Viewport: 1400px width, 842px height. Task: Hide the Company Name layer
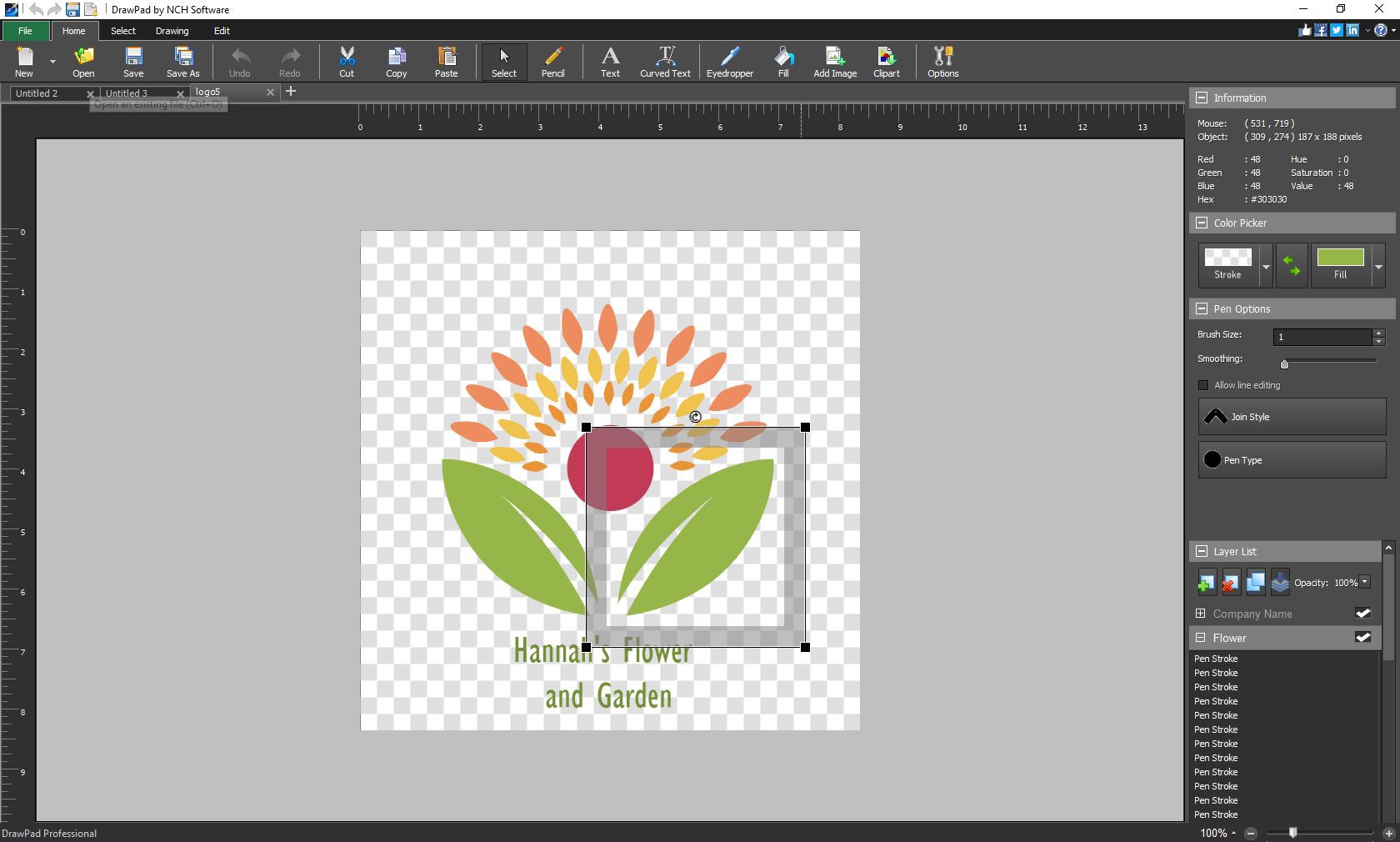click(x=1362, y=614)
